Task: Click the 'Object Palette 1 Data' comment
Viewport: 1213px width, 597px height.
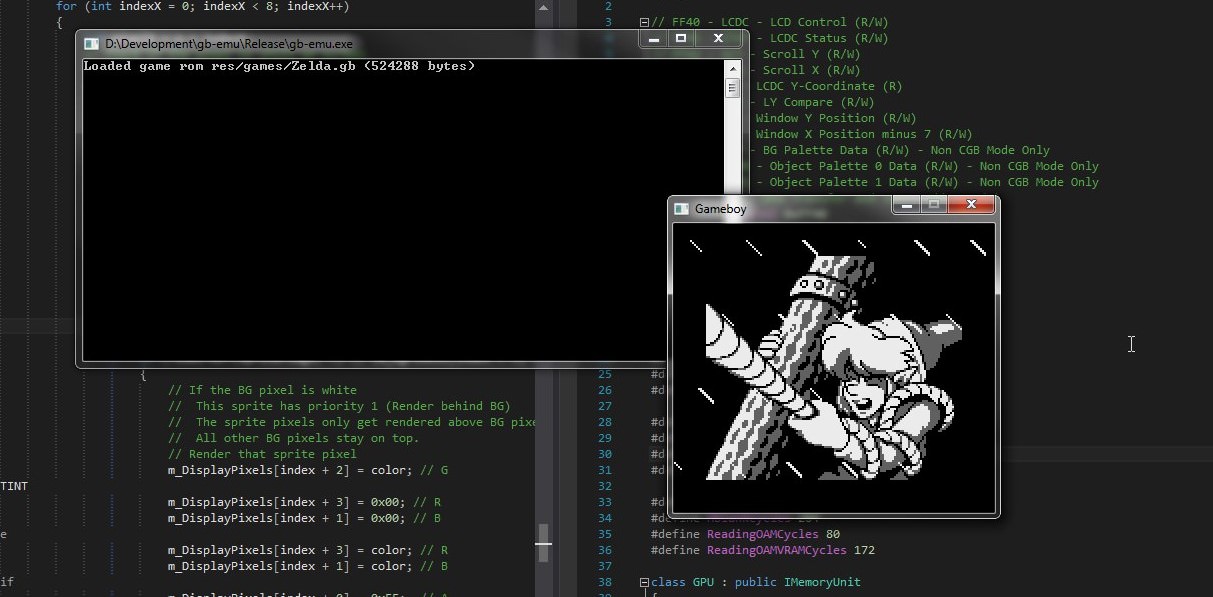Action: 934,182
